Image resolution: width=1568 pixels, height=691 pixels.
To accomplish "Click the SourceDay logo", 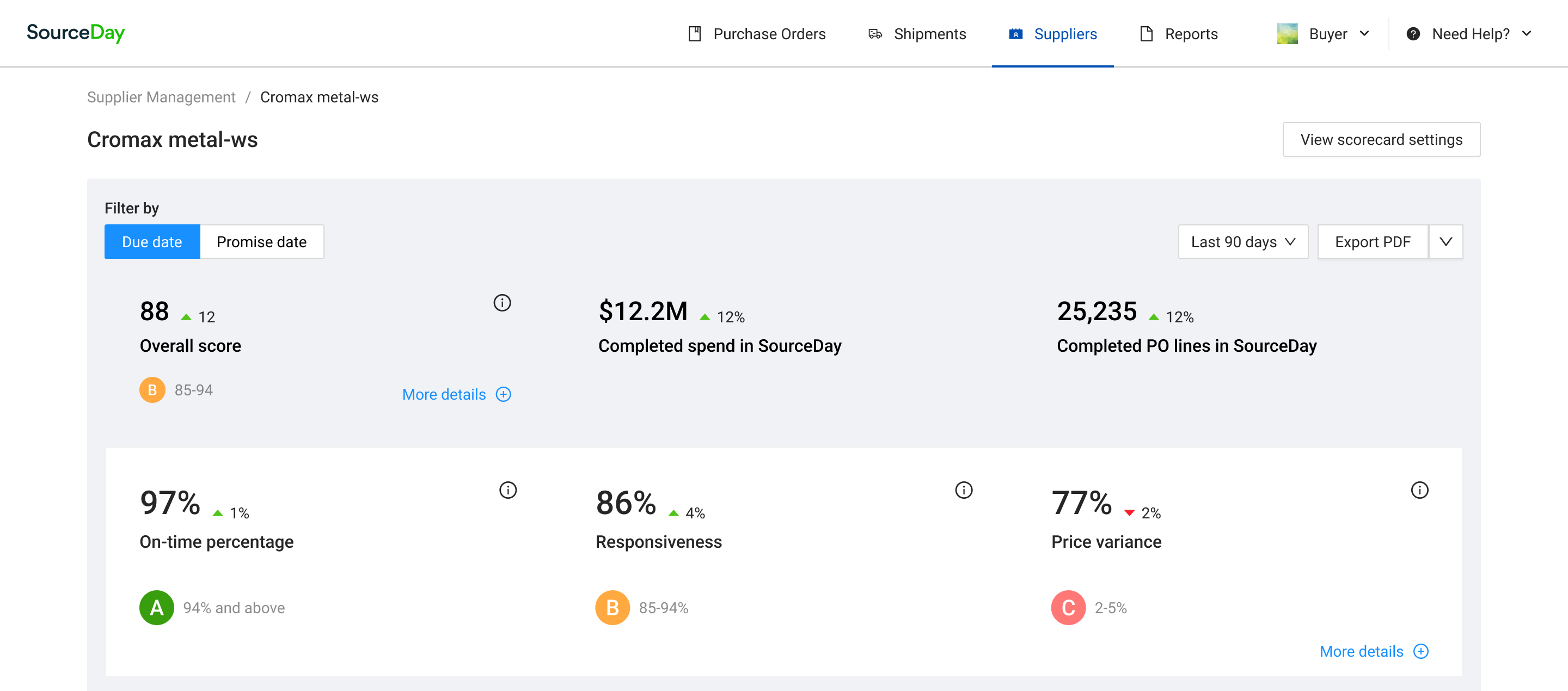I will 76,33.
